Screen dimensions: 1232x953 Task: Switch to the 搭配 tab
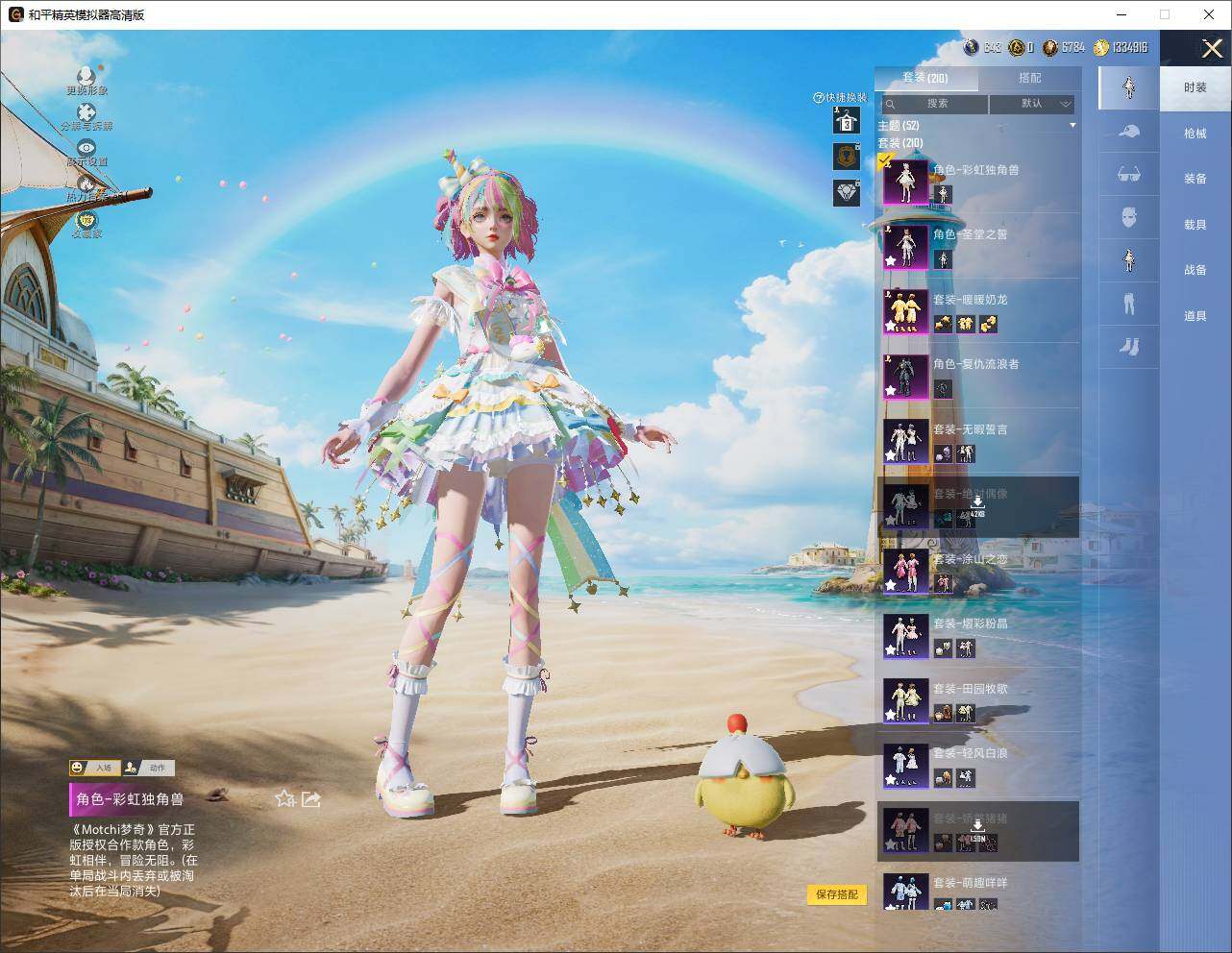(x=1029, y=78)
